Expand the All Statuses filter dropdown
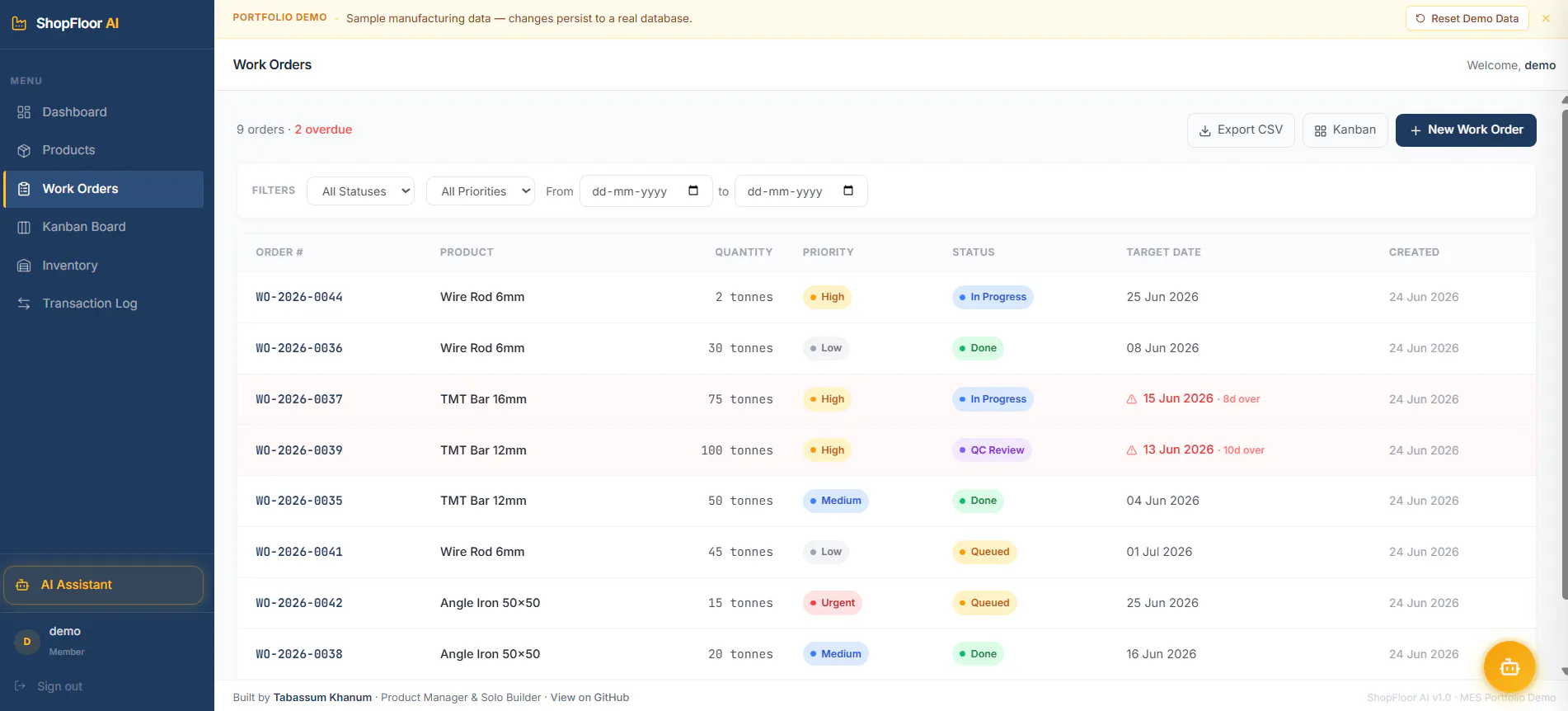1568x711 pixels. pos(360,191)
